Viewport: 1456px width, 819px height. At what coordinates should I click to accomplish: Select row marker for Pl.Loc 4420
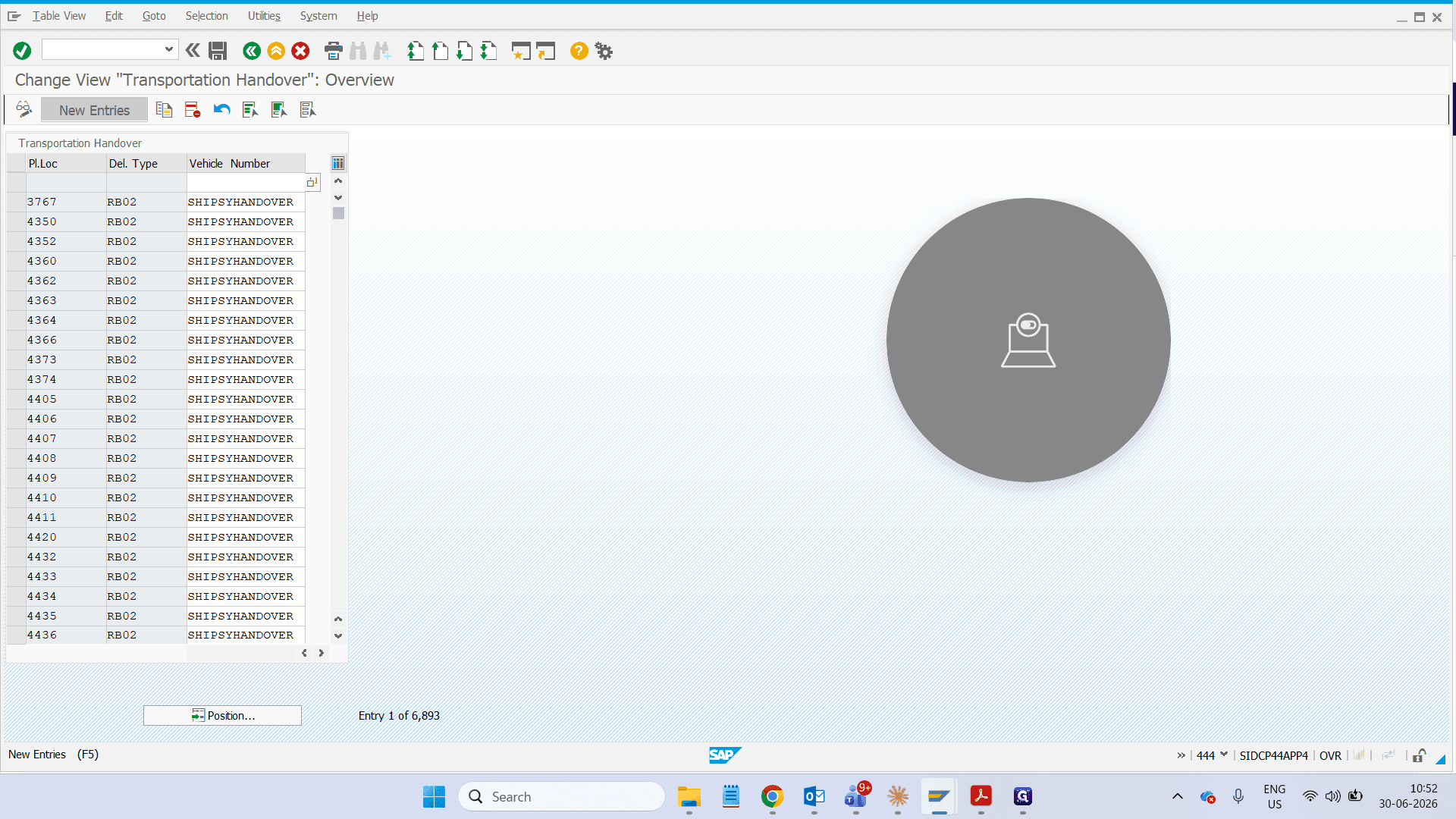(x=17, y=537)
